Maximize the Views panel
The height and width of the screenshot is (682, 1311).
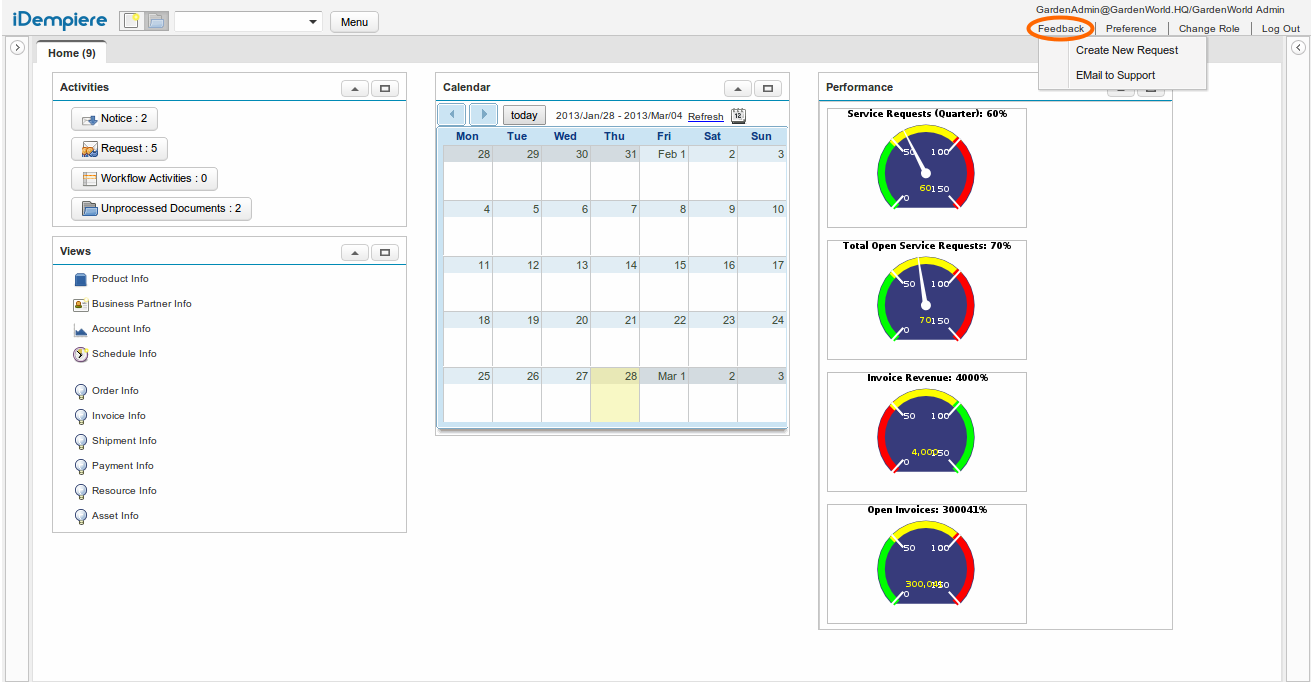click(x=385, y=252)
